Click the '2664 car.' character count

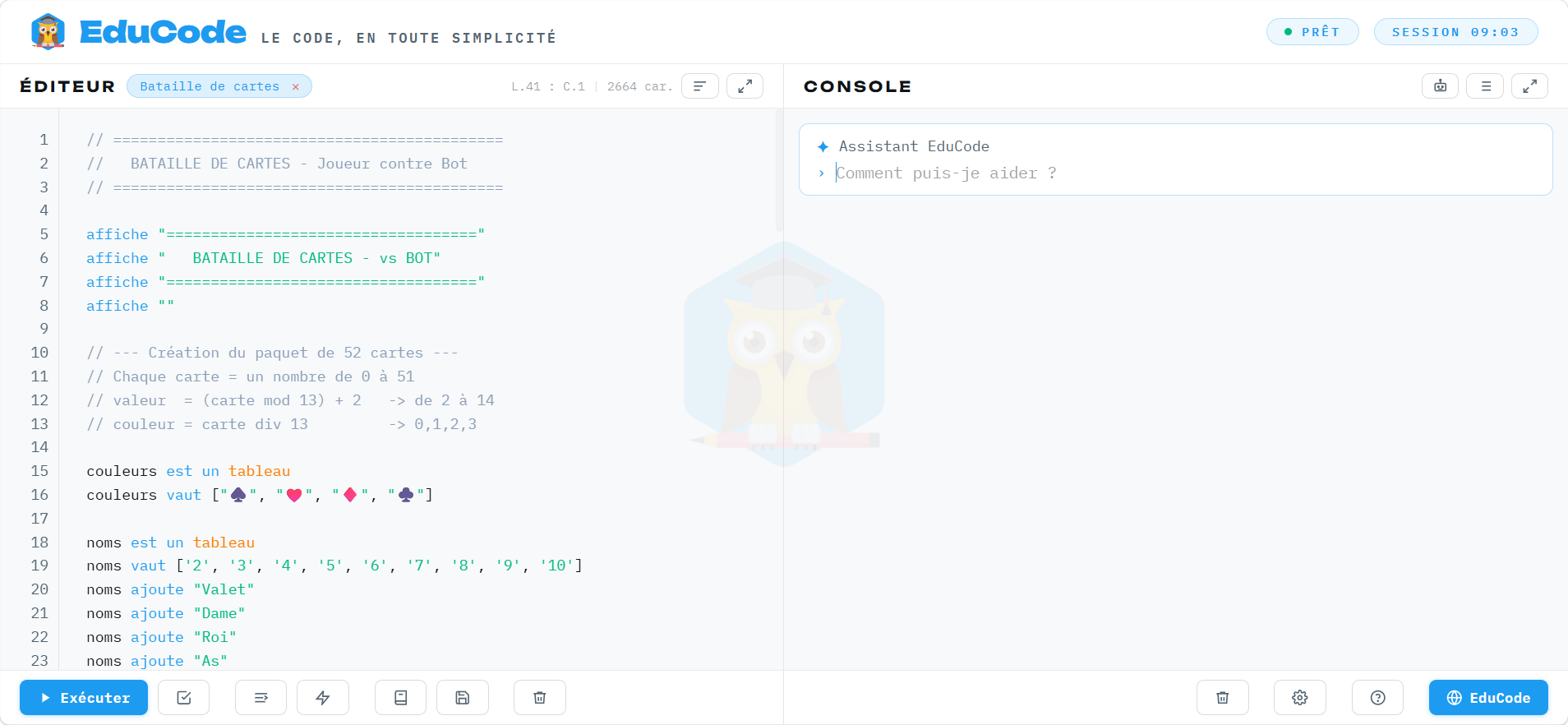640,86
